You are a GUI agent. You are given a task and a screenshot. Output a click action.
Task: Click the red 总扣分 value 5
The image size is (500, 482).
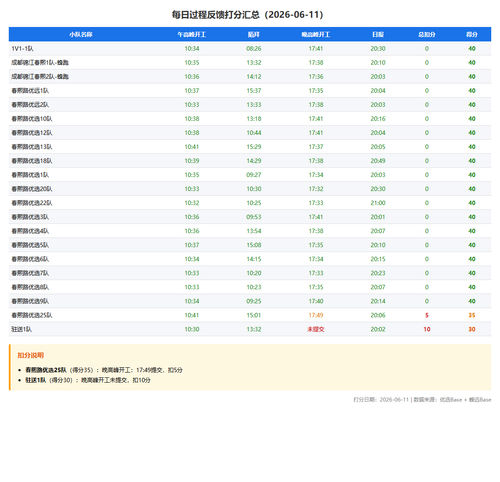click(427, 315)
